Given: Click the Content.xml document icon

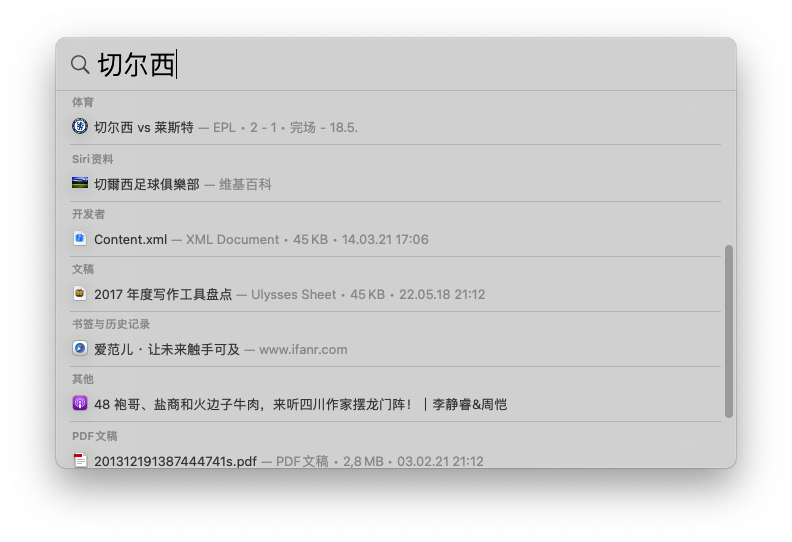Looking at the screenshot, I should click(x=80, y=238).
